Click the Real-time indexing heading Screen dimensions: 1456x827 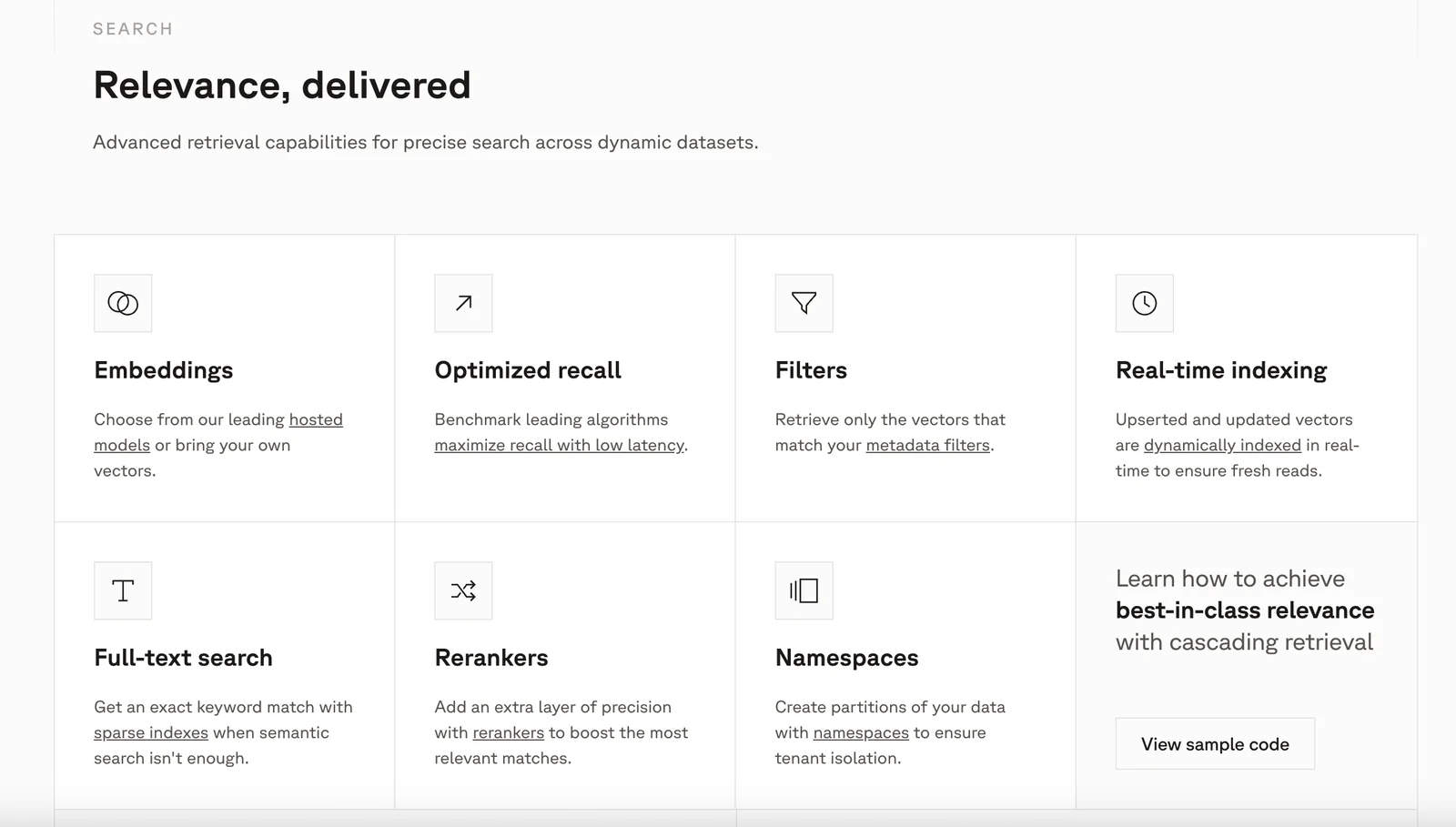(1221, 370)
